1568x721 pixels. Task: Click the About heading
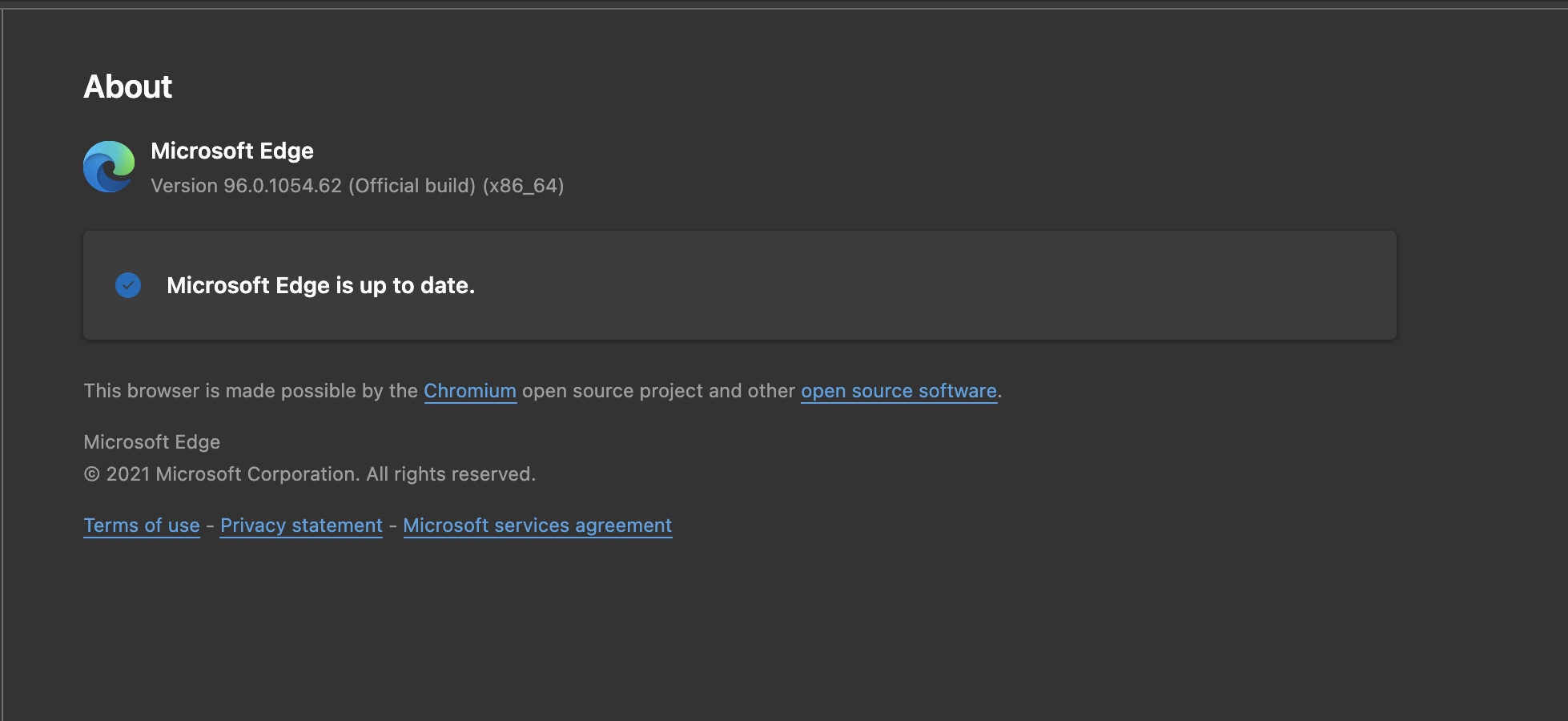(128, 87)
